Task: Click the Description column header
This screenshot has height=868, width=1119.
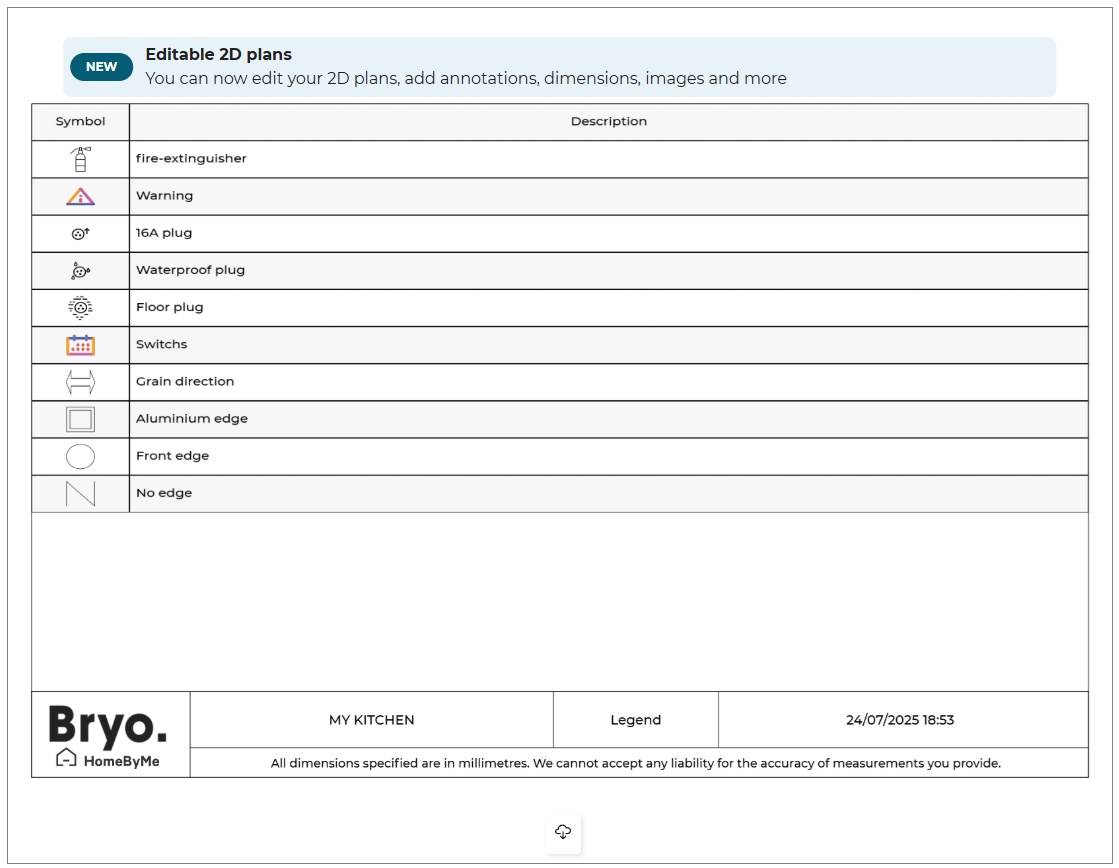Action: 608,122
